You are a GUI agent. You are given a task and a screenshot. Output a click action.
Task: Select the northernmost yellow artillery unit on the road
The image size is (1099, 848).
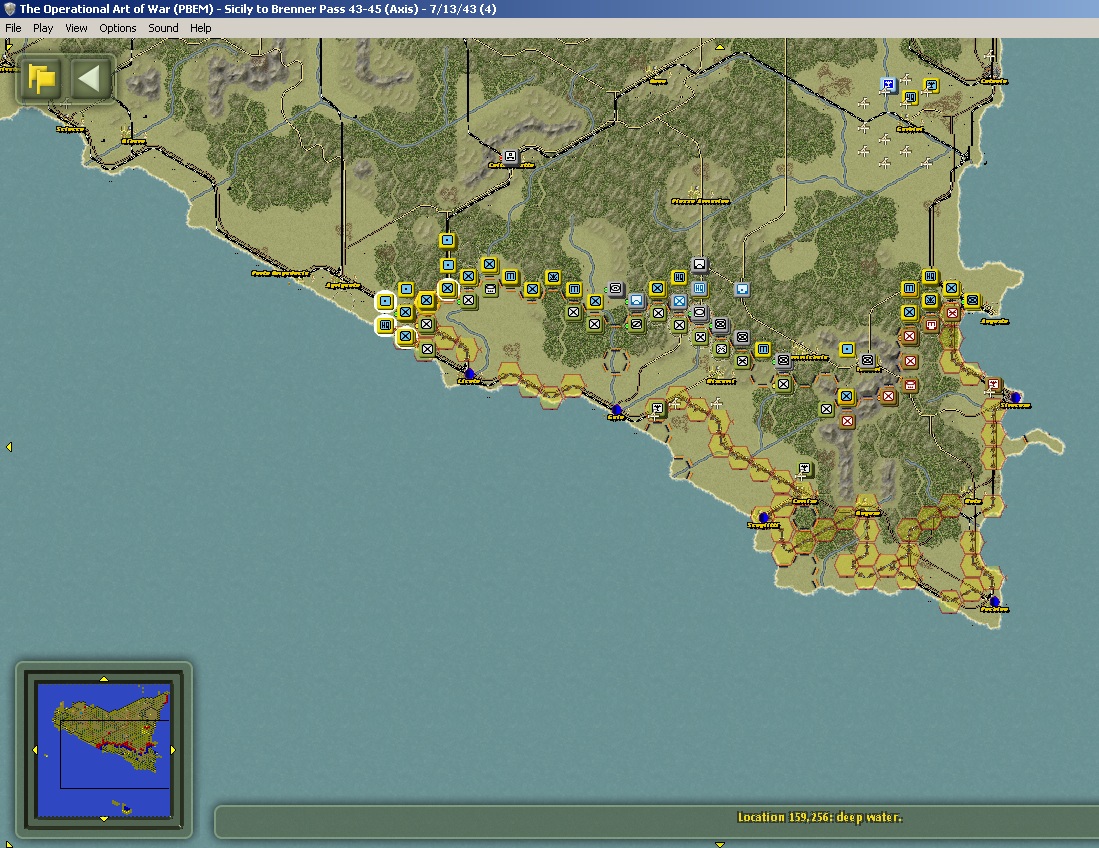tap(447, 240)
